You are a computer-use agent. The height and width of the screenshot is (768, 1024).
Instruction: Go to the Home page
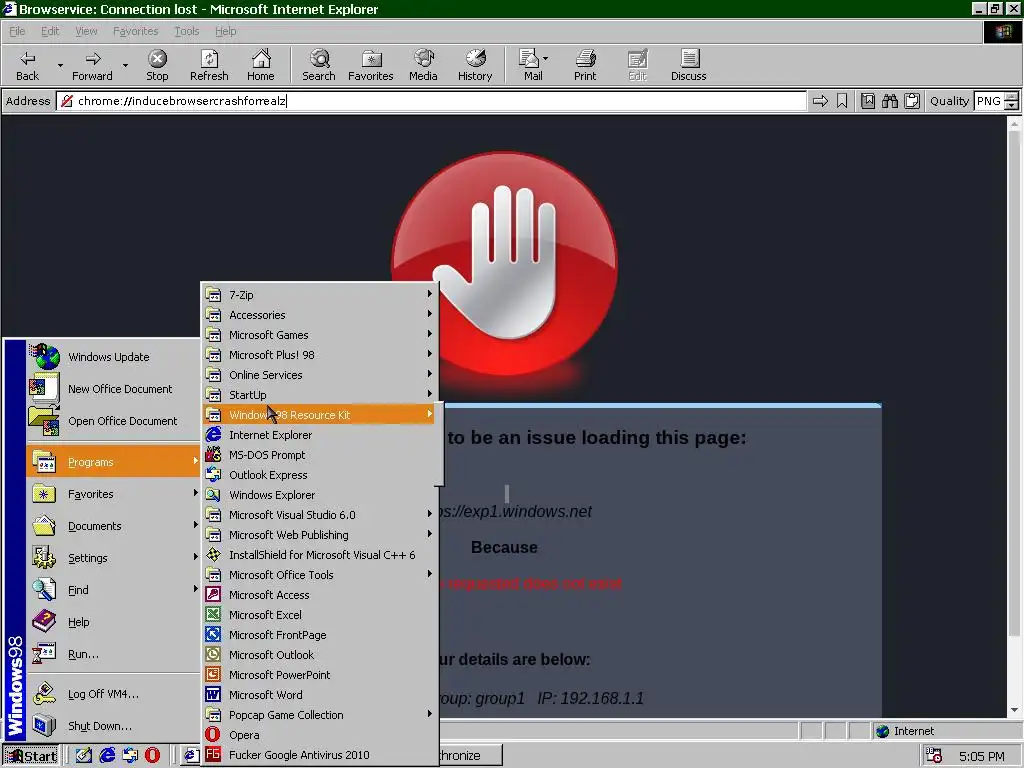(261, 65)
